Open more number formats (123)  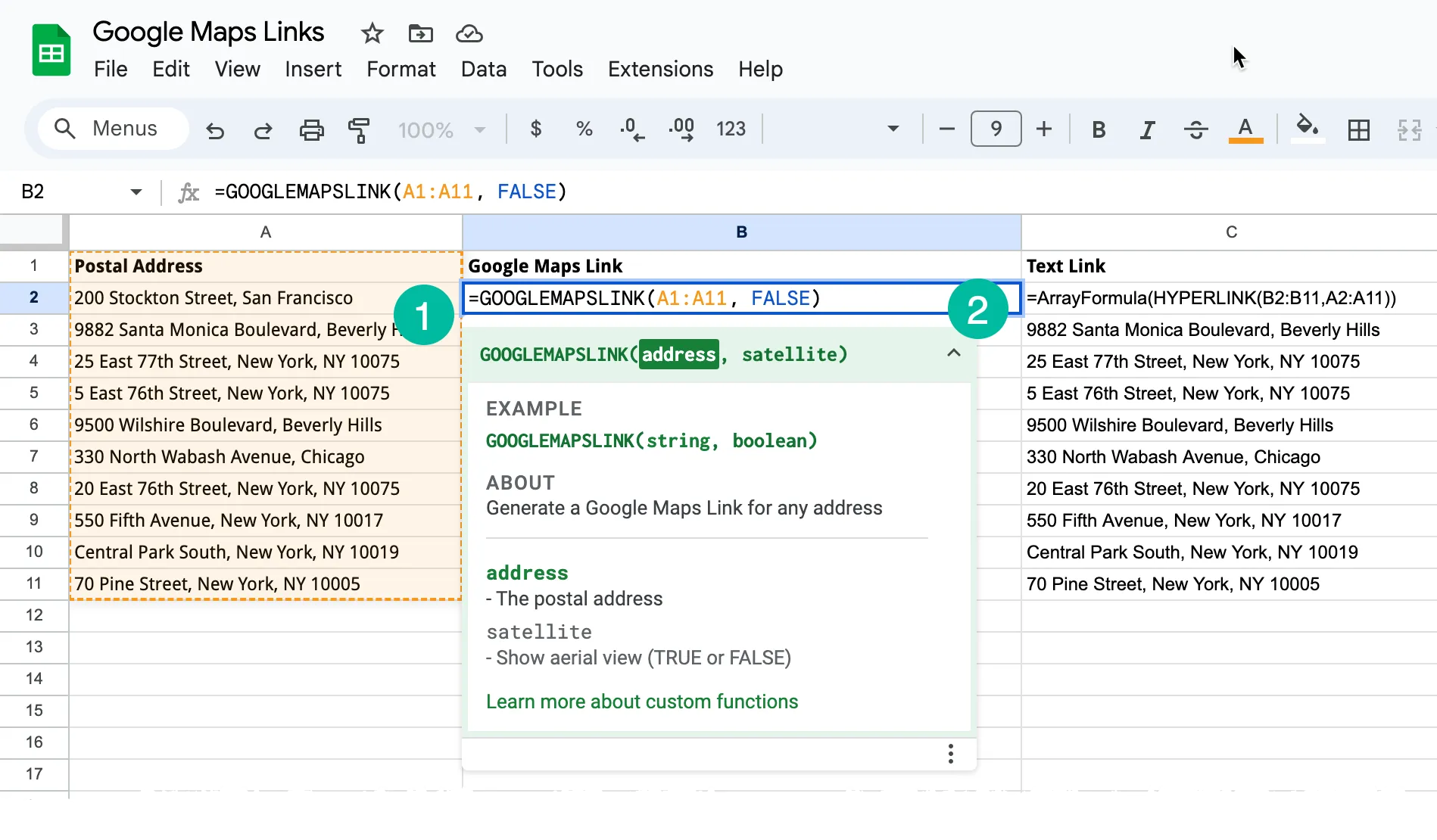click(x=731, y=129)
